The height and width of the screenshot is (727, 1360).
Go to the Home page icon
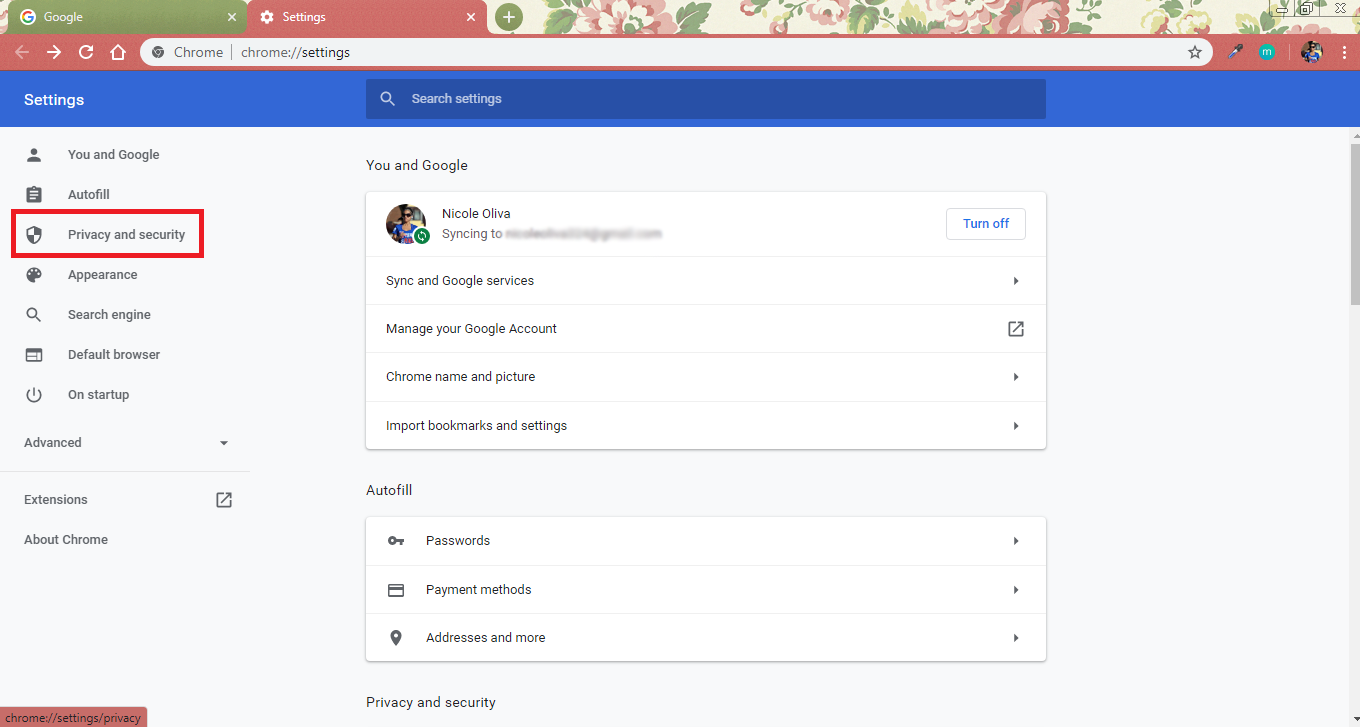tap(118, 52)
